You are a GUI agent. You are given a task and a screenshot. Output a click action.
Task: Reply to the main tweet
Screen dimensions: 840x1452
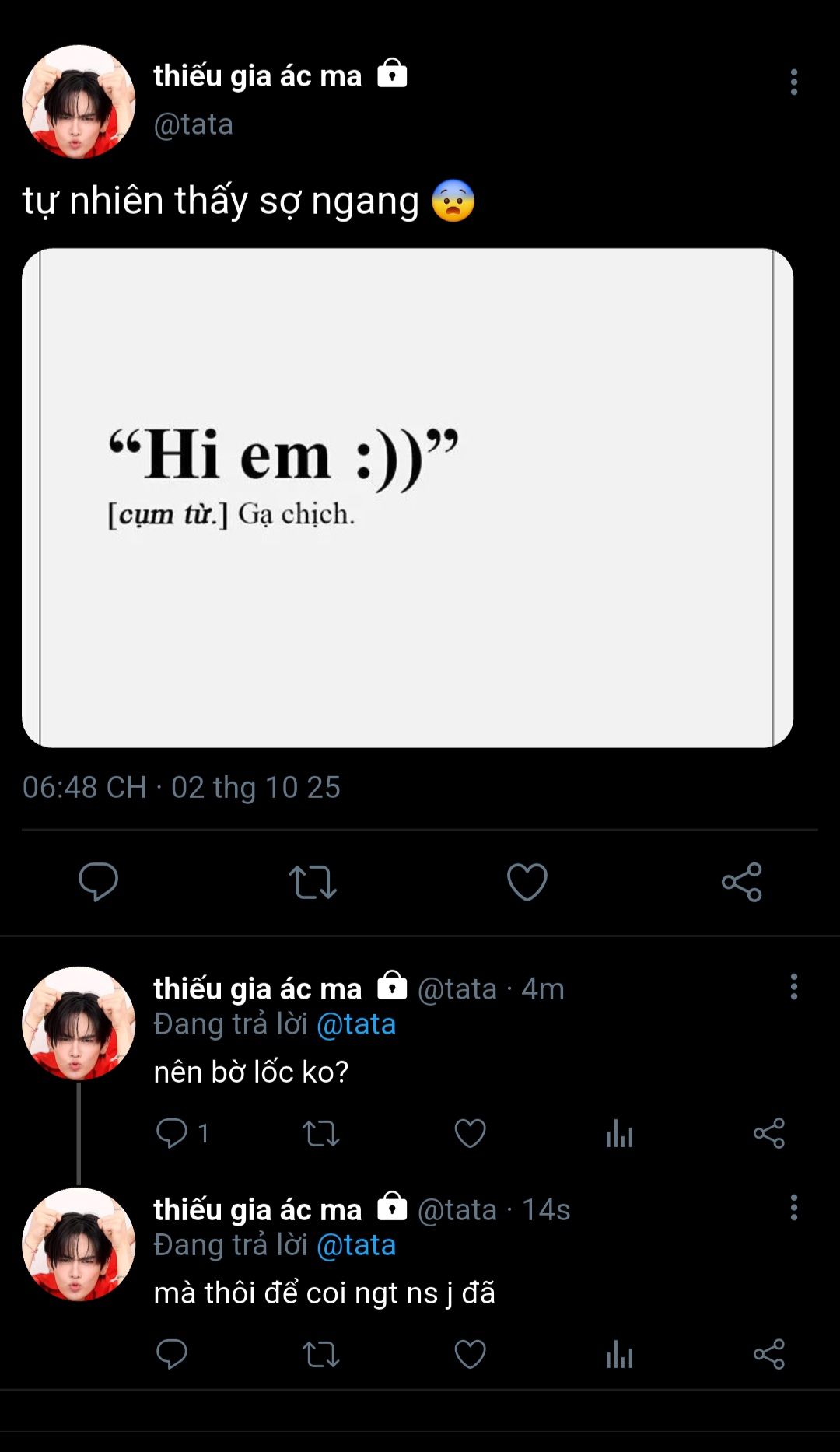coord(98,881)
